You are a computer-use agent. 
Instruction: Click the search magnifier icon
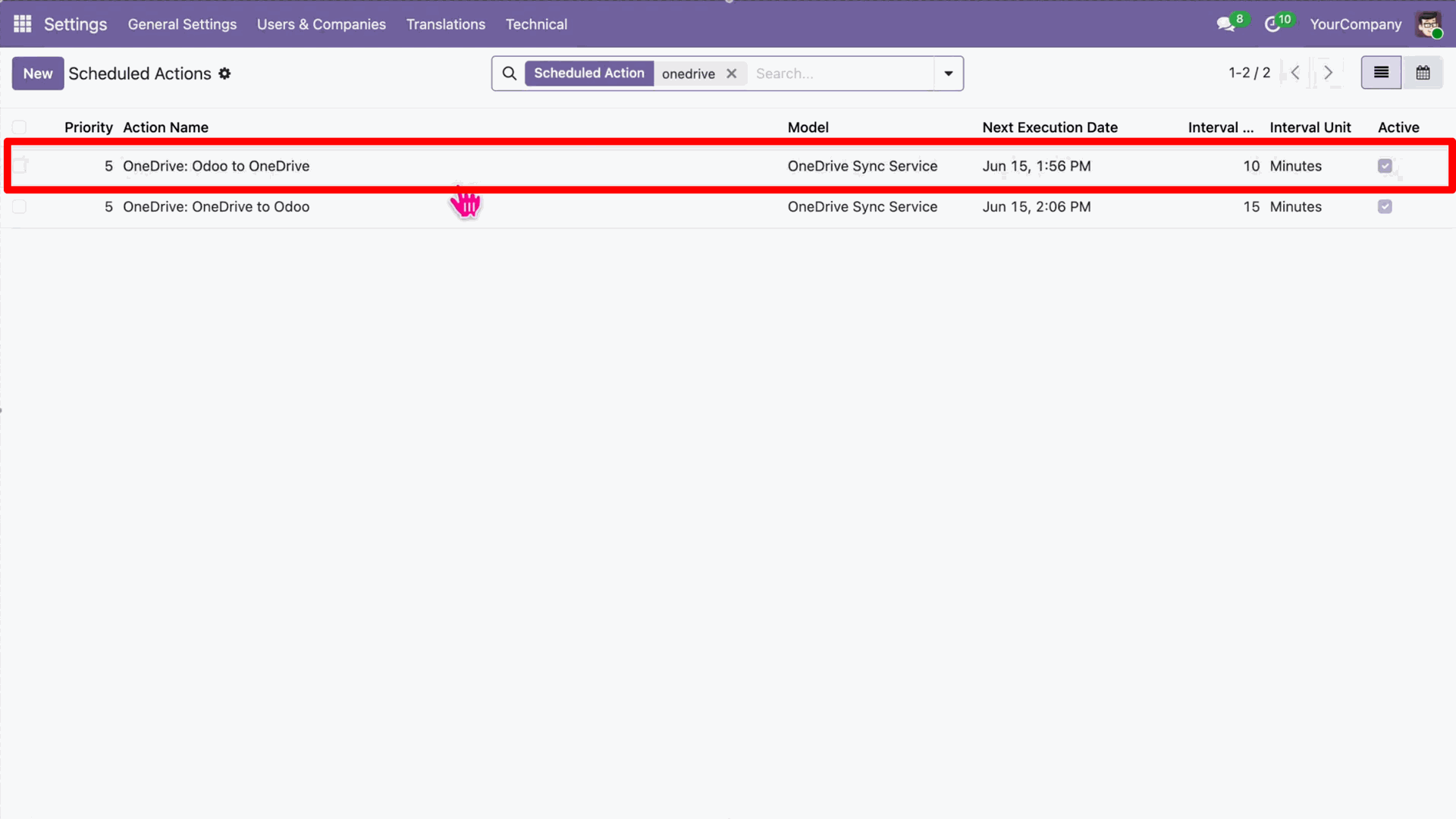(x=510, y=74)
